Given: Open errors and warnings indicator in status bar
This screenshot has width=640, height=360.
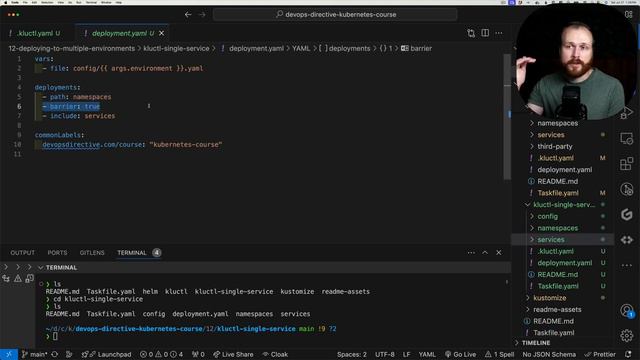Looking at the screenshot, I should tap(161, 354).
